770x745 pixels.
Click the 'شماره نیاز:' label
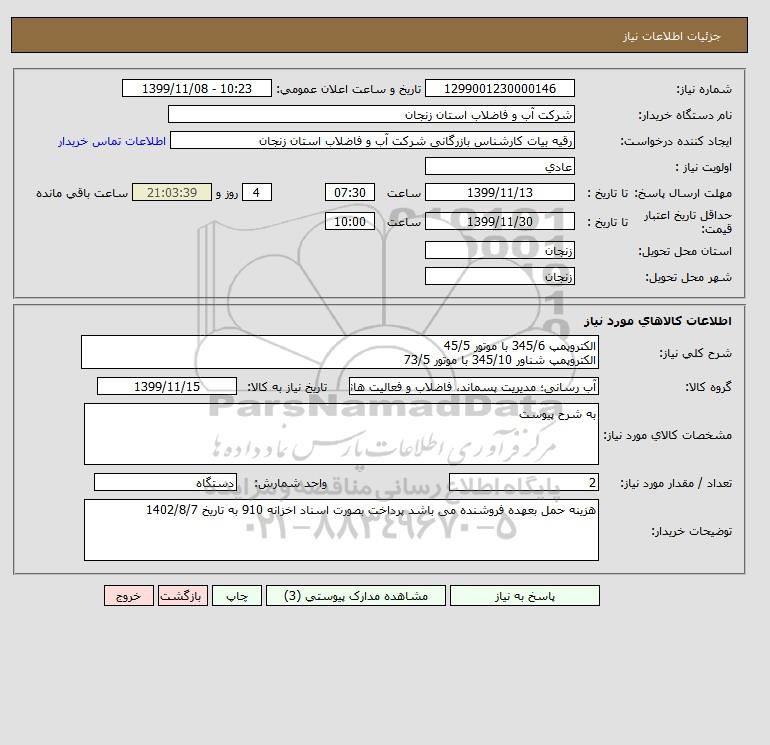coord(704,89)
